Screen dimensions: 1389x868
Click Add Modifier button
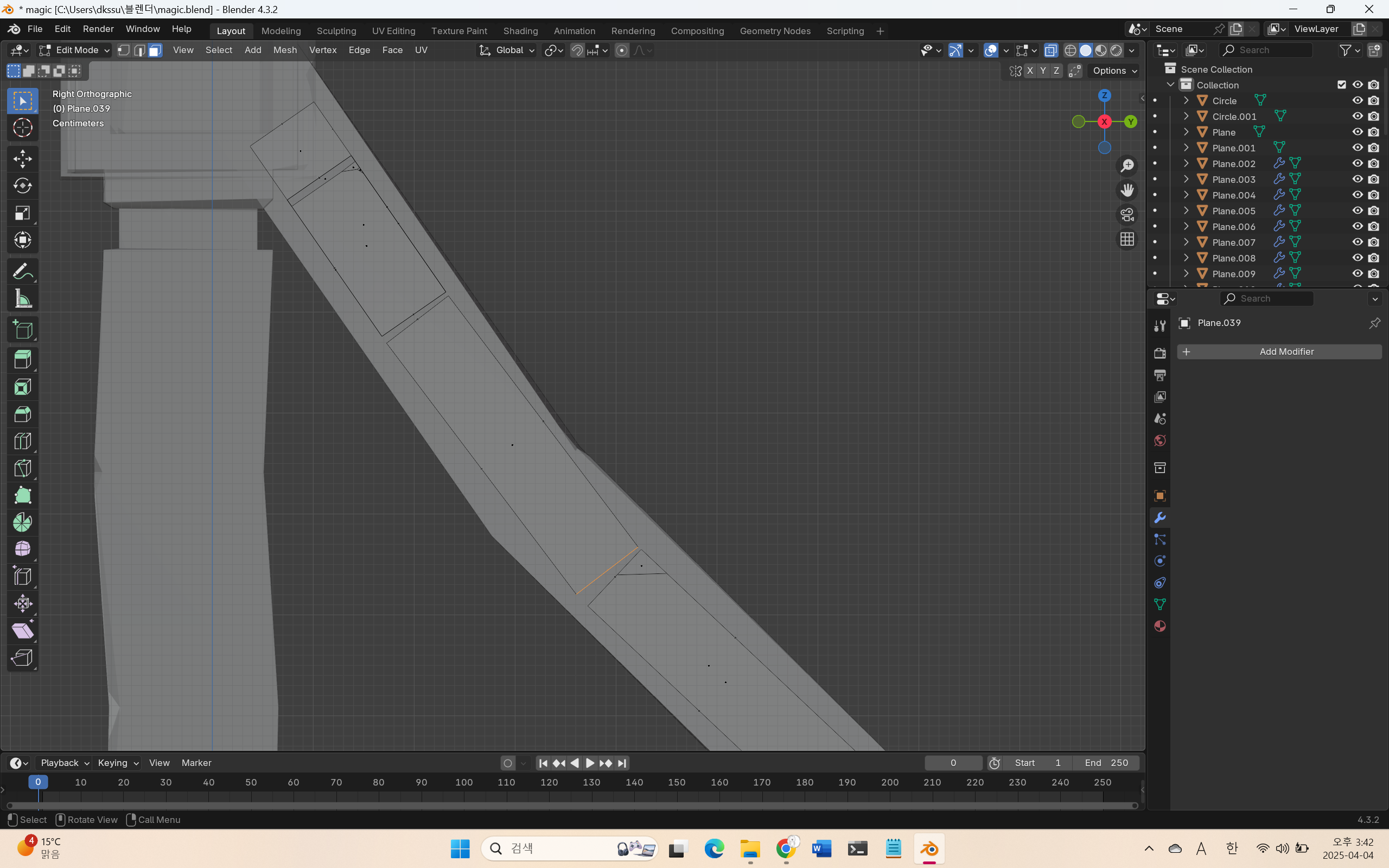pyautogui.click(x=1279, y=352)
